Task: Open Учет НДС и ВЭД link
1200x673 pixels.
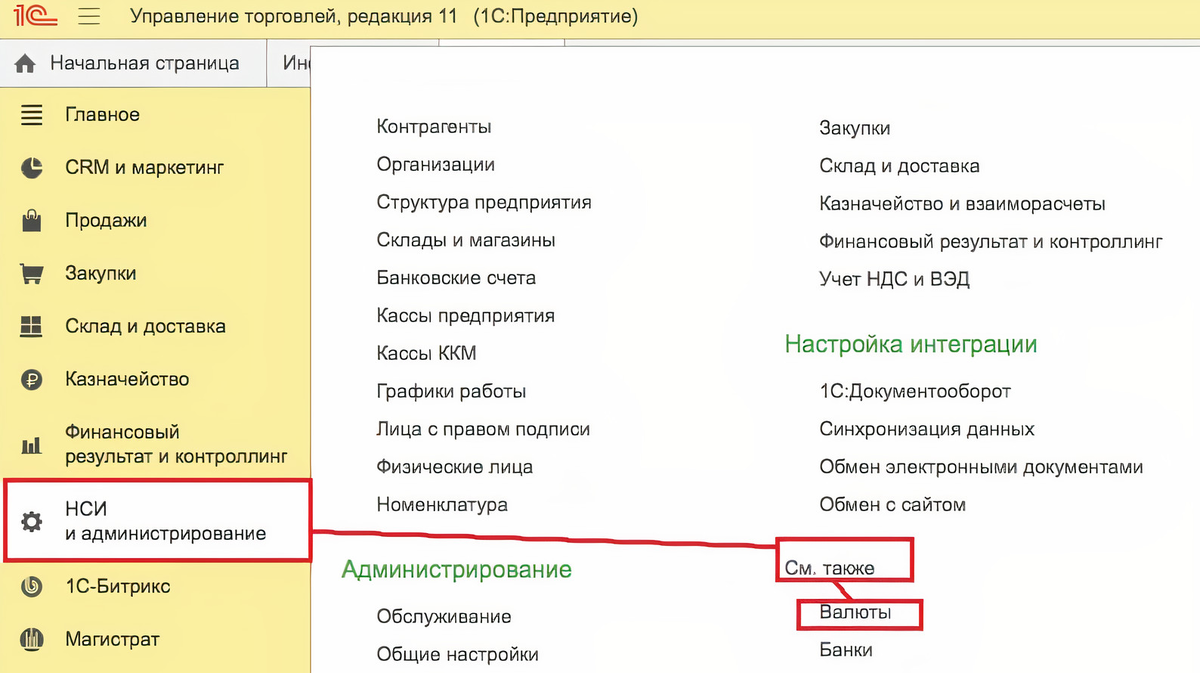Action: click(x=895, y=279)
